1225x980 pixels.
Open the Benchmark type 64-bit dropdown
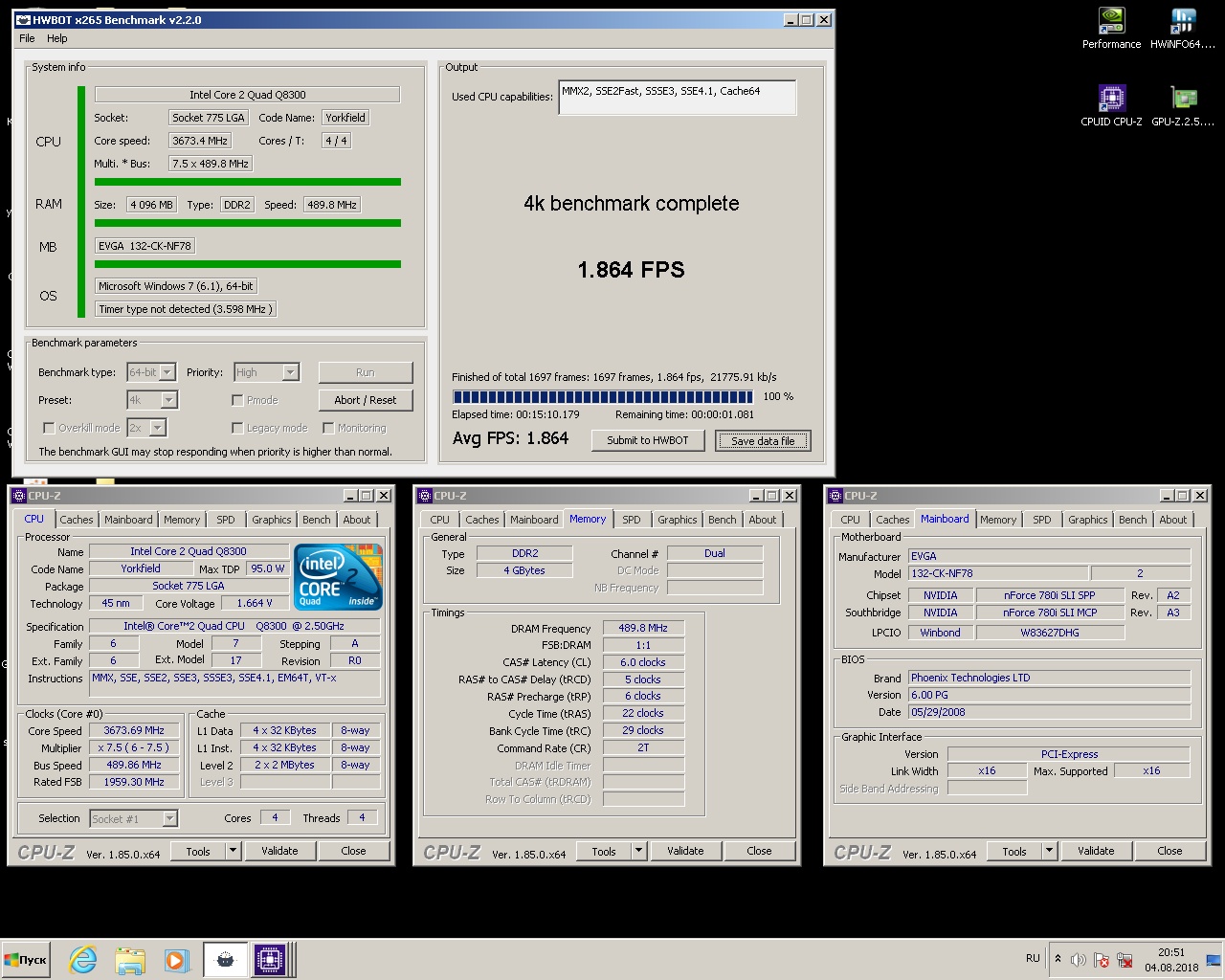click(x=167, y=372)
